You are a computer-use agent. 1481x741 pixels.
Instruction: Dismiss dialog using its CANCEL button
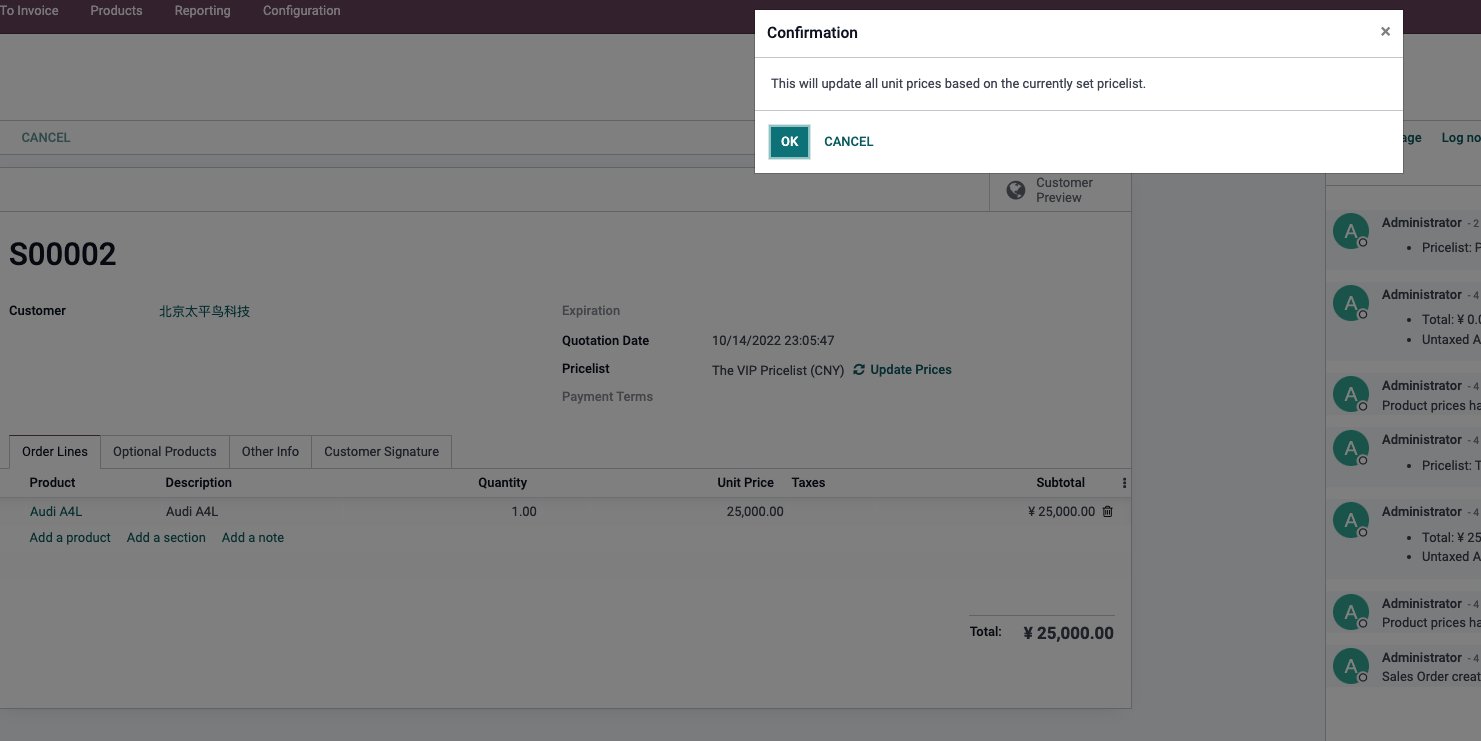pos(849,142)
